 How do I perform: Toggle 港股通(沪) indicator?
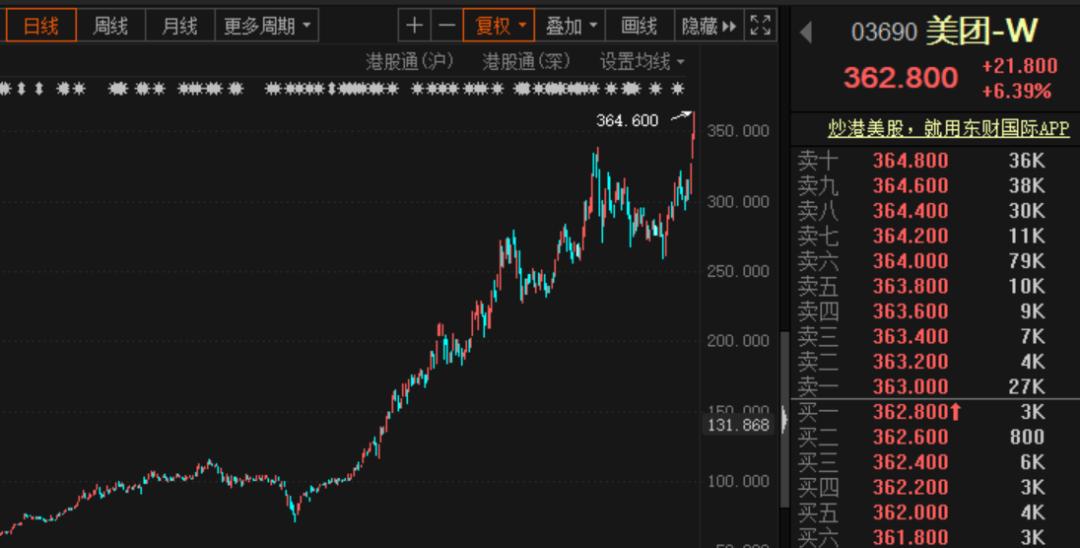(x=410, y=62)
